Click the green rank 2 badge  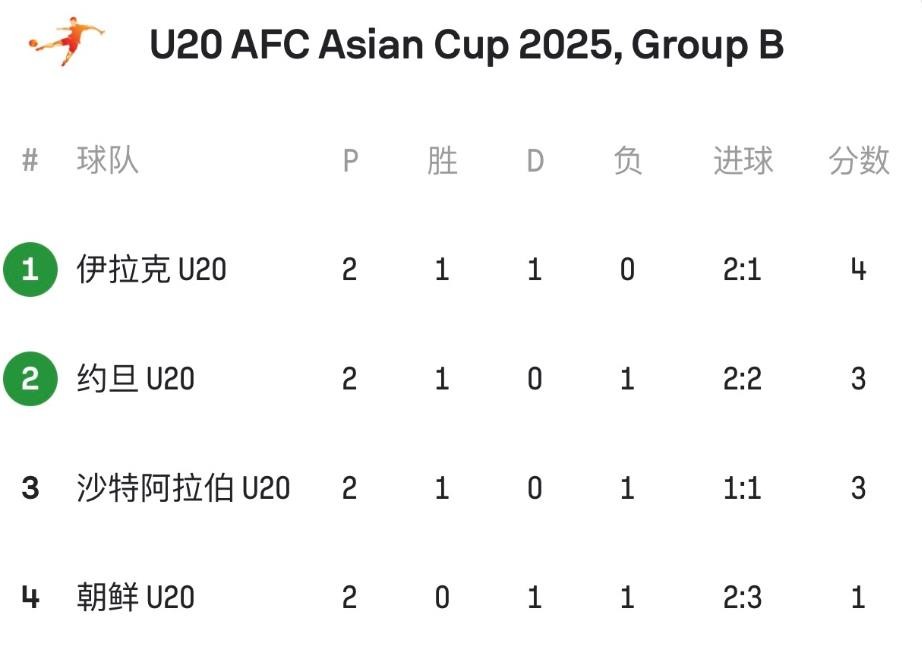pyautogui.click(x=30, y=378)
